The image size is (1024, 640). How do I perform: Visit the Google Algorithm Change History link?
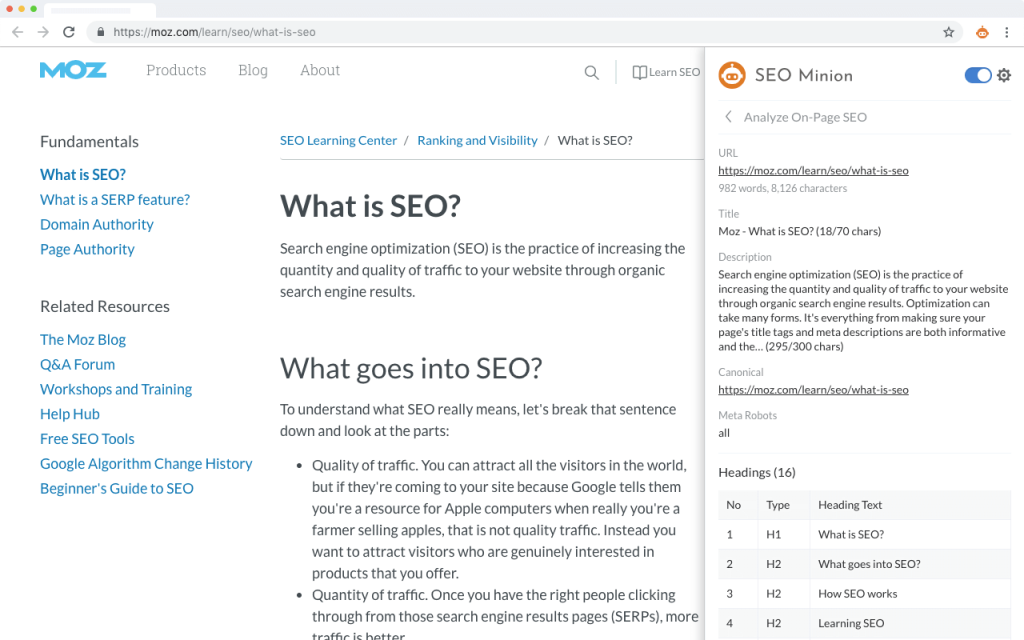[x=146, y=463]
